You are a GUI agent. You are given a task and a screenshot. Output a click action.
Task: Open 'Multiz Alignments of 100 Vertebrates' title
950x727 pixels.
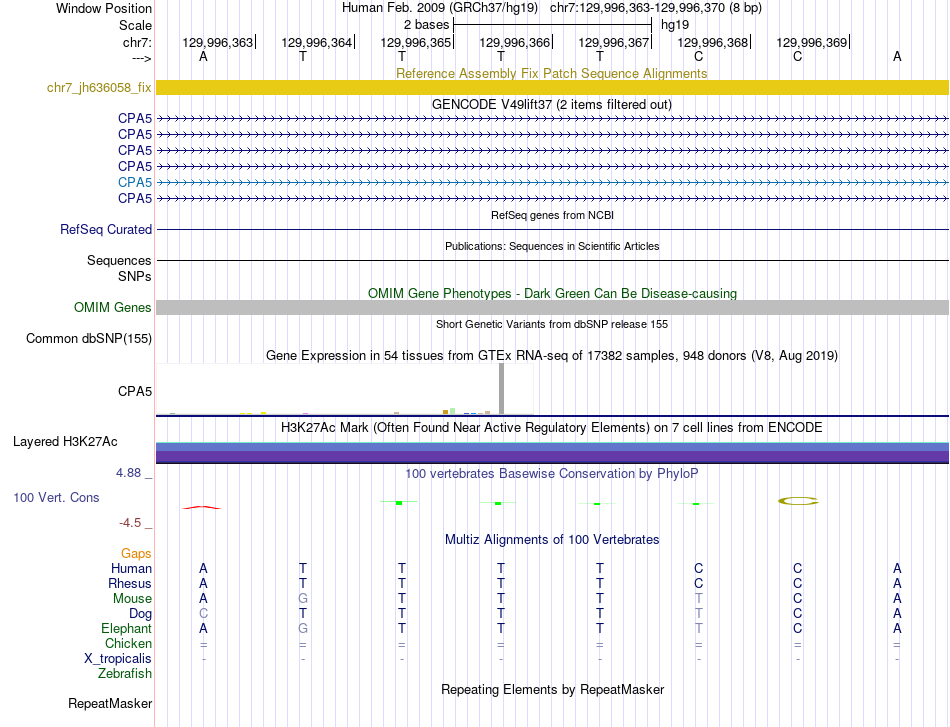552,540
